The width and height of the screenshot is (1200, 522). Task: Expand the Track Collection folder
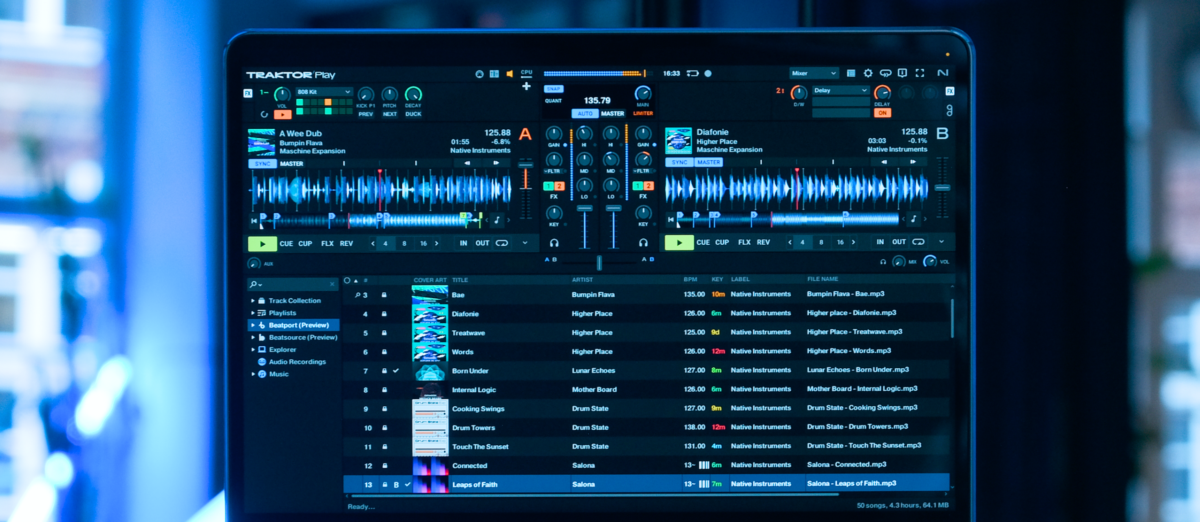click(x=253, y=300)
